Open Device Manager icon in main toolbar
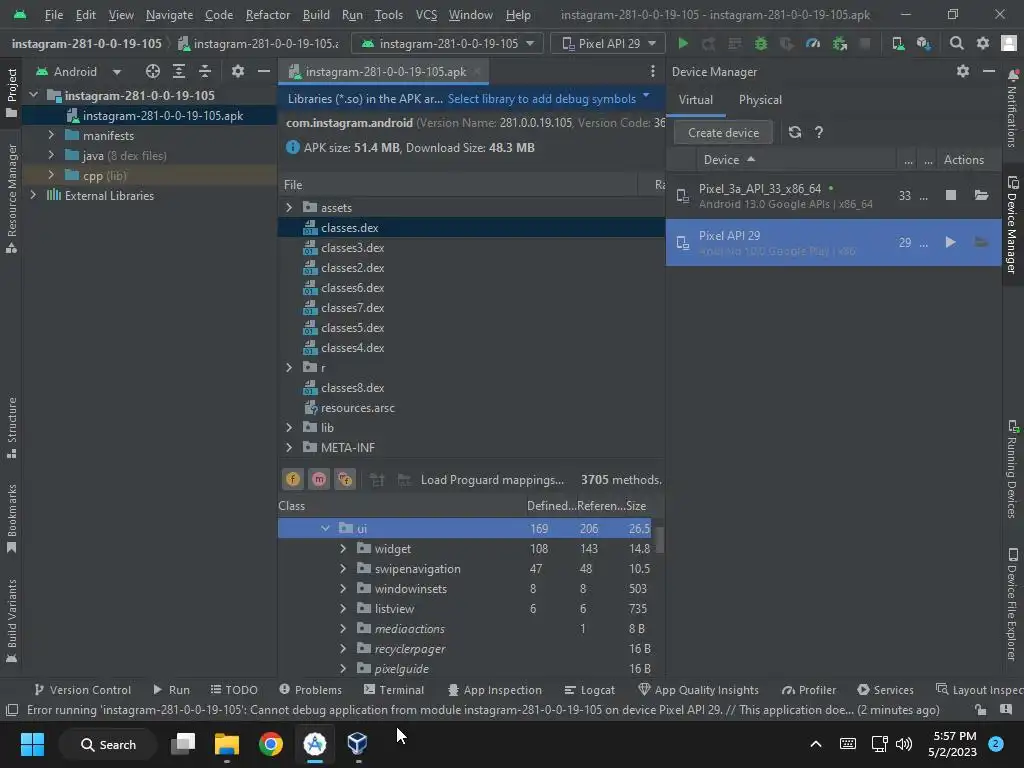1024x768 pixels. [x=899, y=44]
